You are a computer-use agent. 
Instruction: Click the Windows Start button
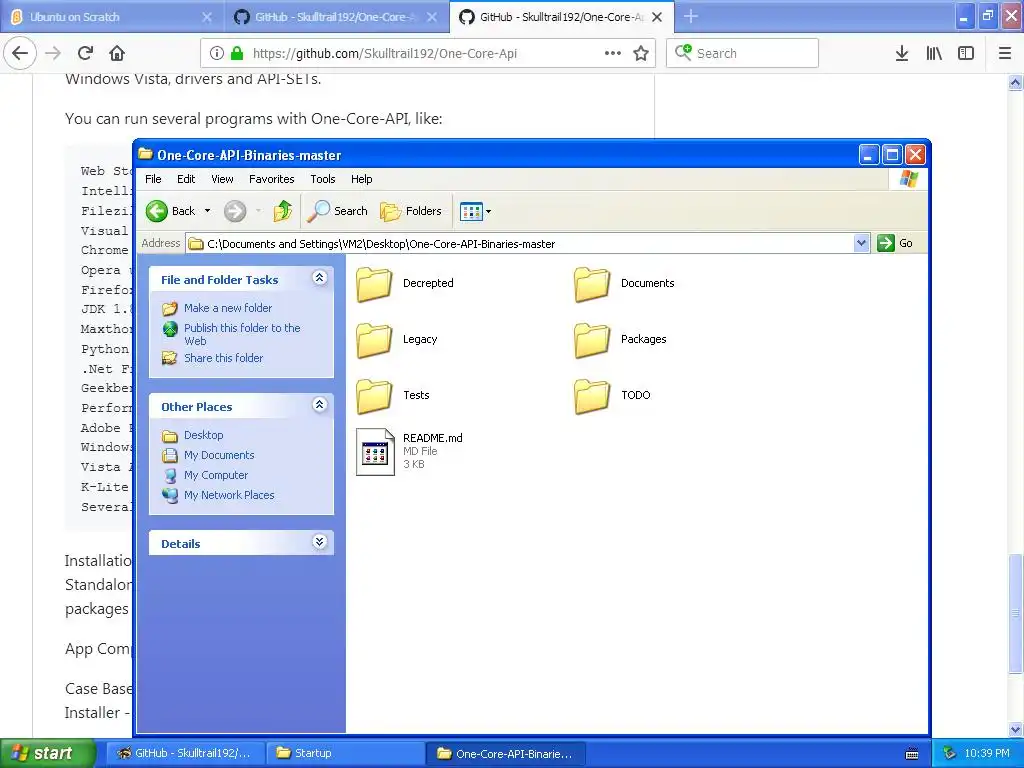coord(47,753)
